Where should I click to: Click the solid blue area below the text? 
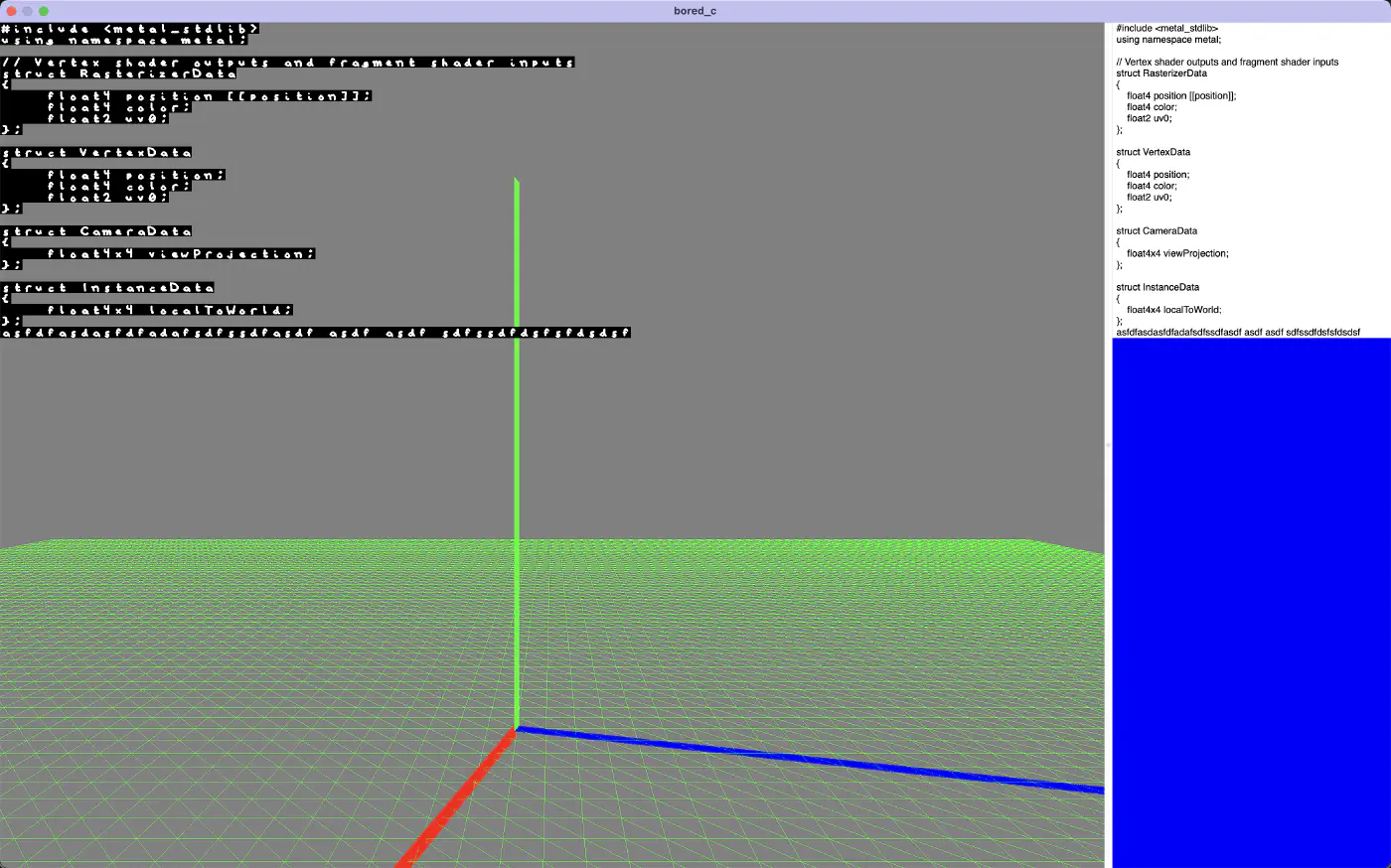coord(1250,596)
